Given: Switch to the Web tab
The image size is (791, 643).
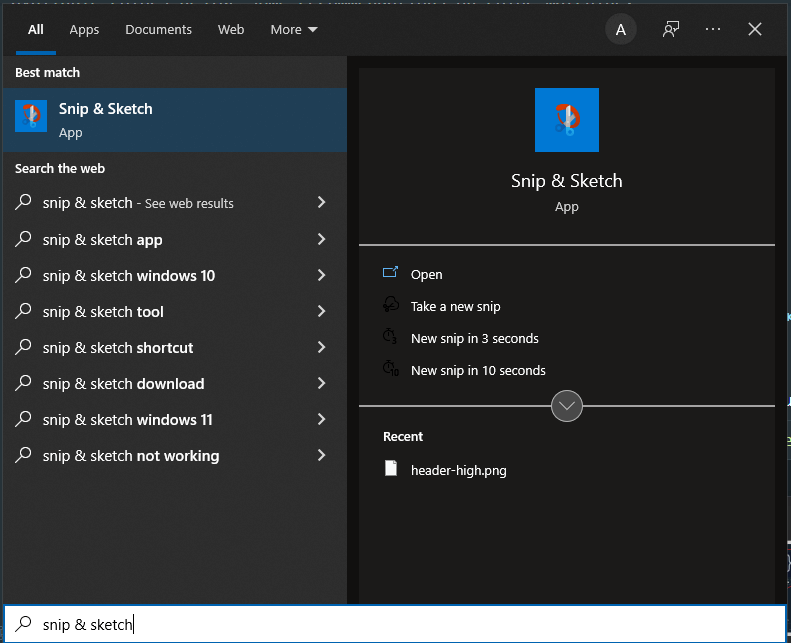Looking at the screenshot, I should tap(231, 29).
